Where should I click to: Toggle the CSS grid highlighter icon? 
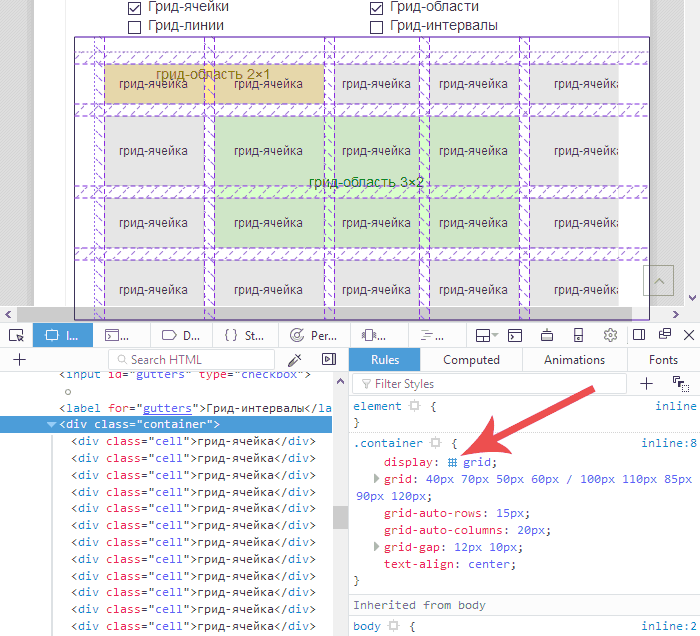452,462
